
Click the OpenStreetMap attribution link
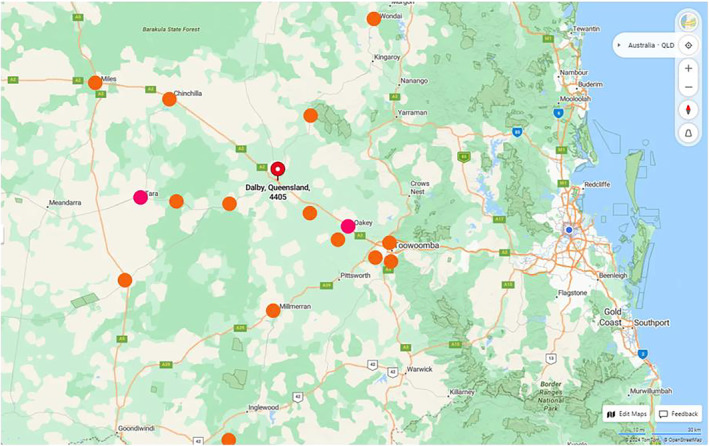click(684, 440)
